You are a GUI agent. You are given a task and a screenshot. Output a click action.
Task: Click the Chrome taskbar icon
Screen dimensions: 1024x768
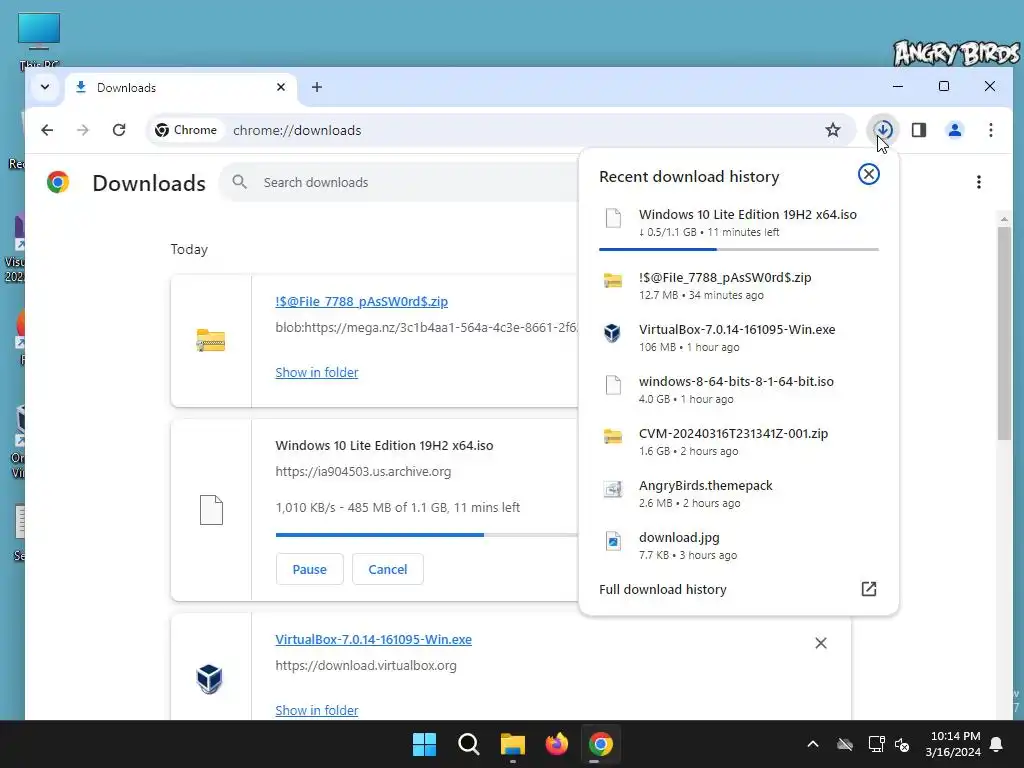(x=600, y=744)
